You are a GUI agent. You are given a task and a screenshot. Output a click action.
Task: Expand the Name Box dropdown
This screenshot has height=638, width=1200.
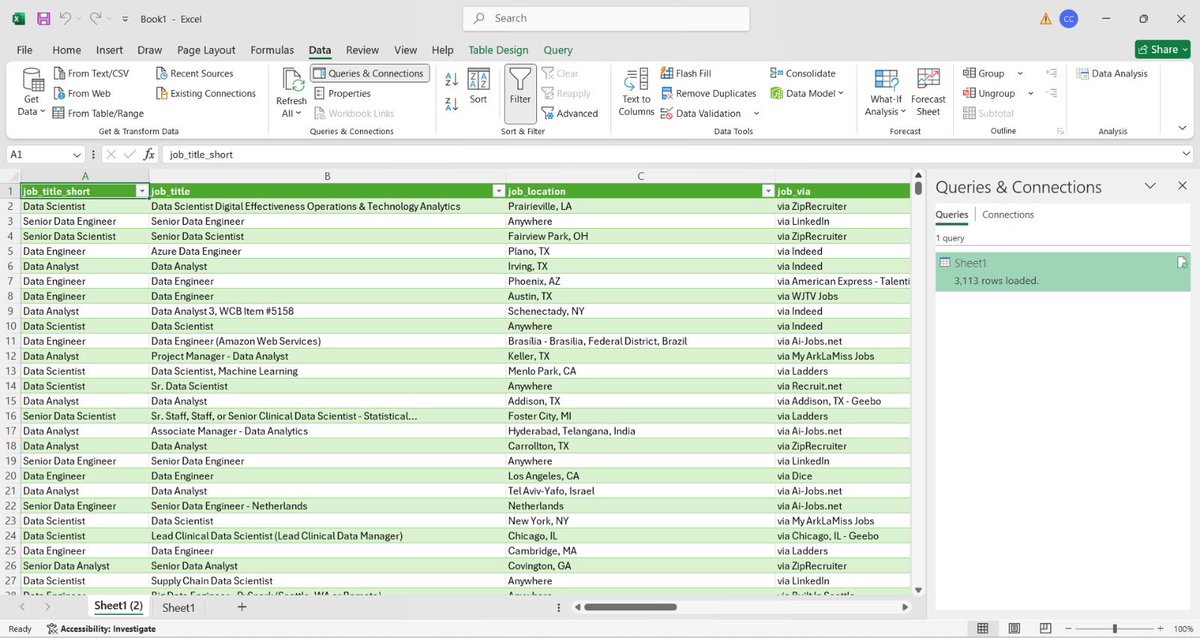pyautogui.click(x=77, y=154)
